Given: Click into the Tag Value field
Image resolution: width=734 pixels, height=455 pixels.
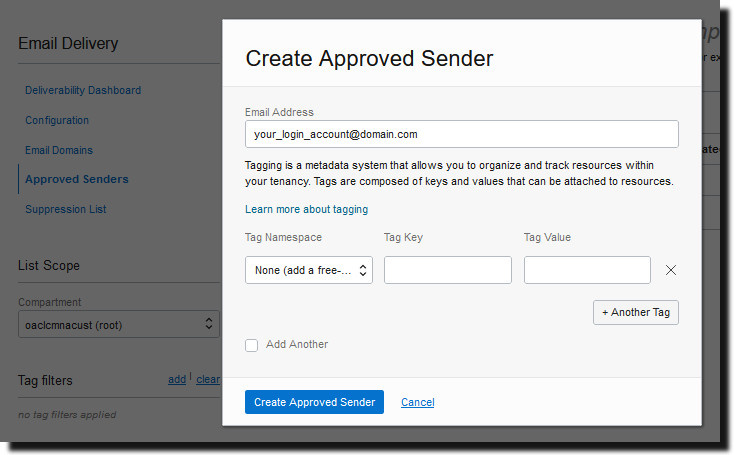Looking at the screenshot, I should point(587,270).
